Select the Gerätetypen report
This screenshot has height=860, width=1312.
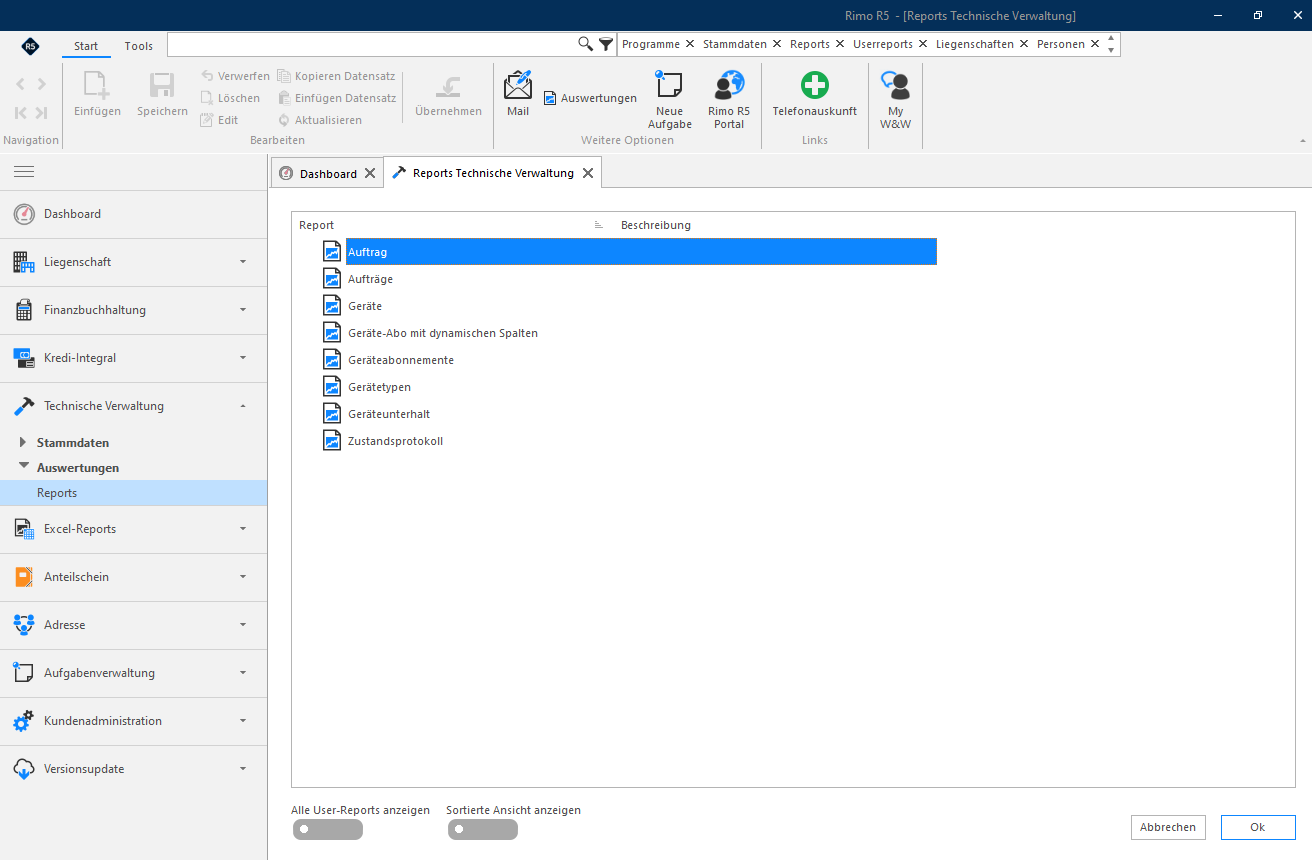(379, 387)
